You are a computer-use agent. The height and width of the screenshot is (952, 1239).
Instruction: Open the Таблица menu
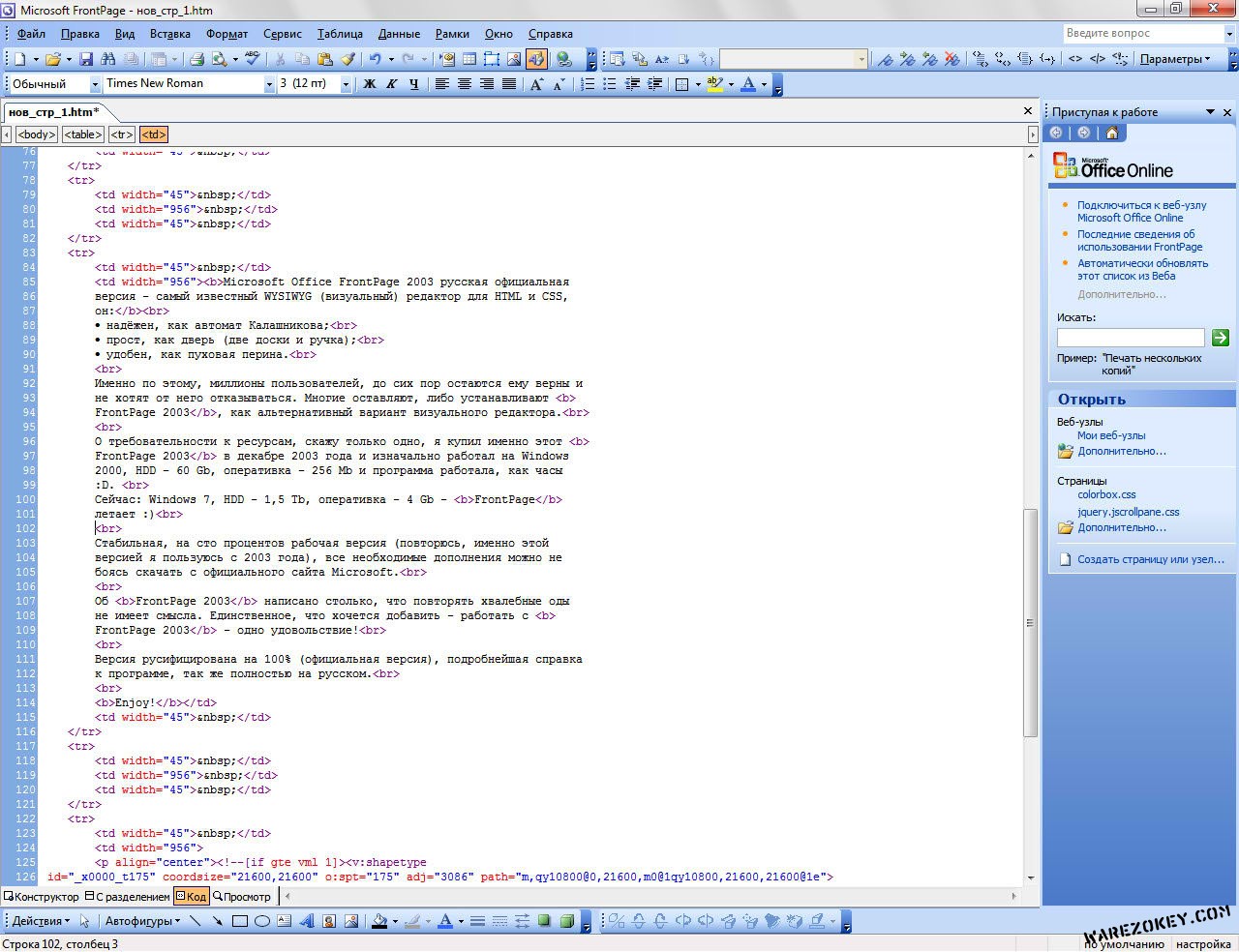(x=340, y=34)
